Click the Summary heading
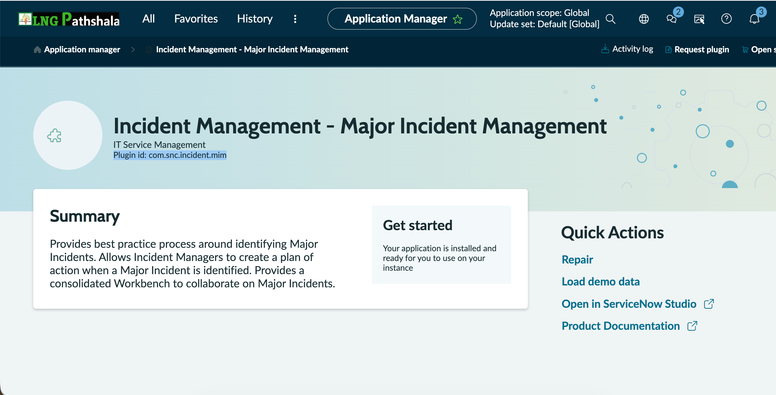The height and width of the screenshot is (395, 776). click(85, 216)
